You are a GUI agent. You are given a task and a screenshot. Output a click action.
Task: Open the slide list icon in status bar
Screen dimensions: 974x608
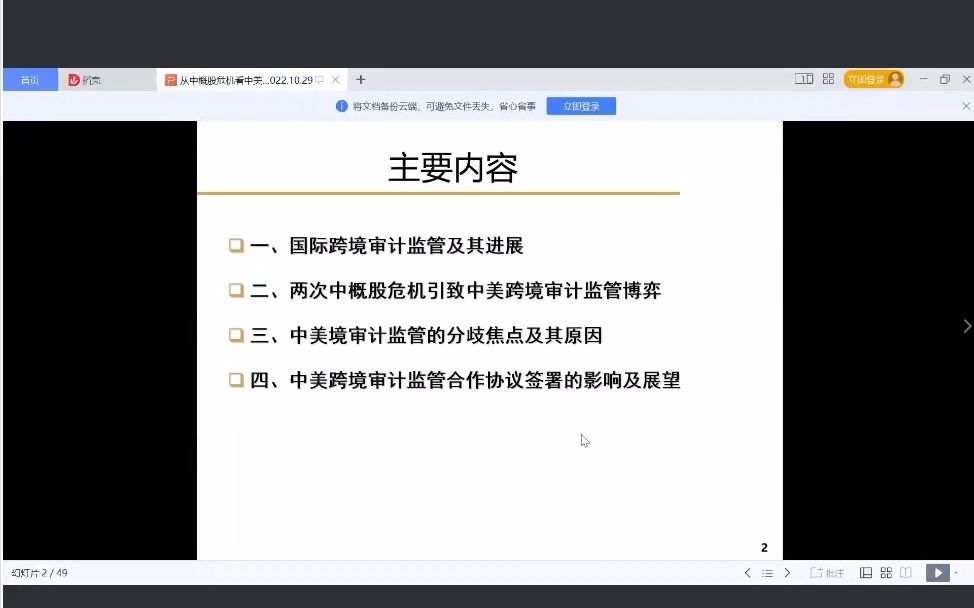click(x=766, y=572)
